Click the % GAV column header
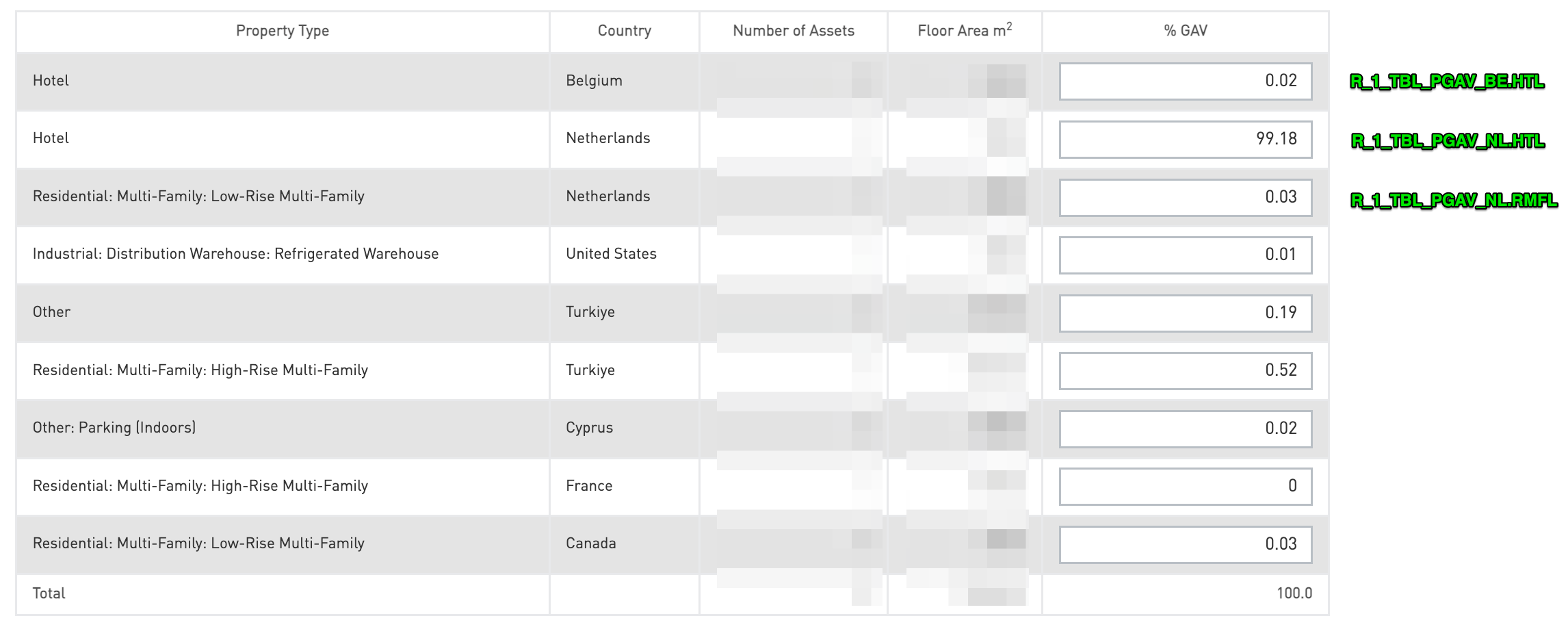The image size is (1568, 627). pos(1185,31)
